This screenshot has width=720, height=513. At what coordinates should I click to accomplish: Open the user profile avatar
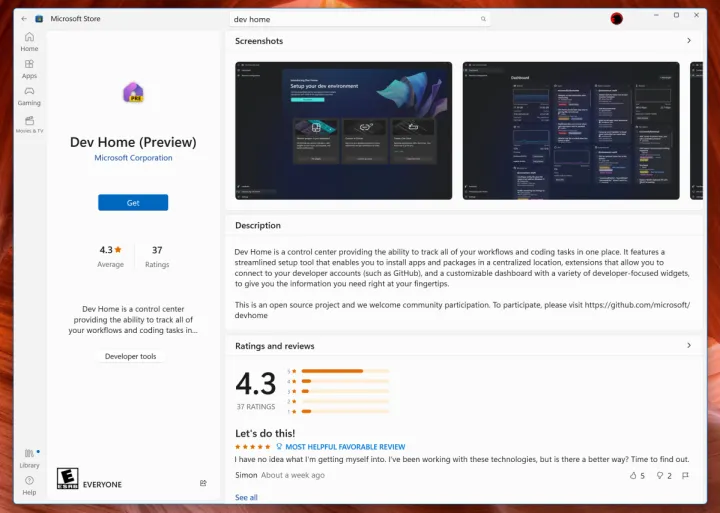(616, 18)
